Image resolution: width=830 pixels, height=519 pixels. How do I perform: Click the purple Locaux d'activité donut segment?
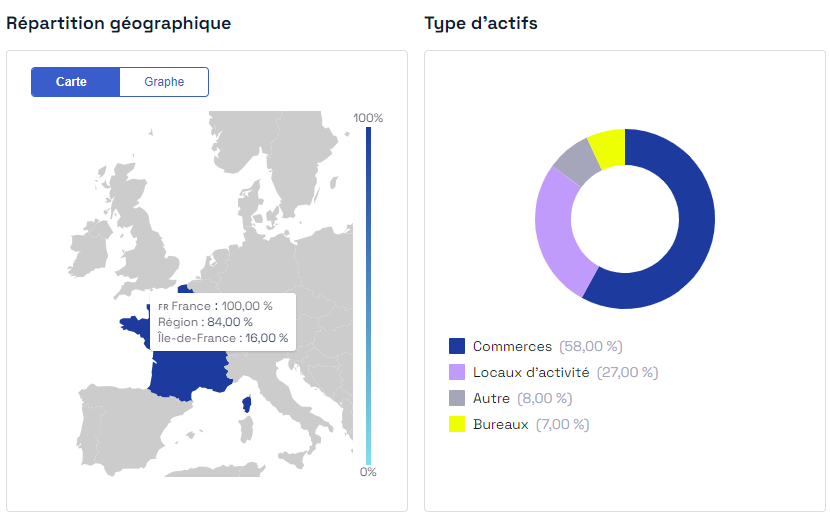[x=557, y=233]
